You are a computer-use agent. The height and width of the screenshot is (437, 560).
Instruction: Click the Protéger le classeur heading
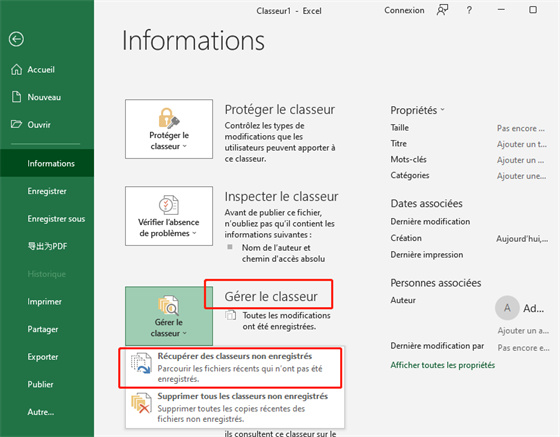[280, 110]
